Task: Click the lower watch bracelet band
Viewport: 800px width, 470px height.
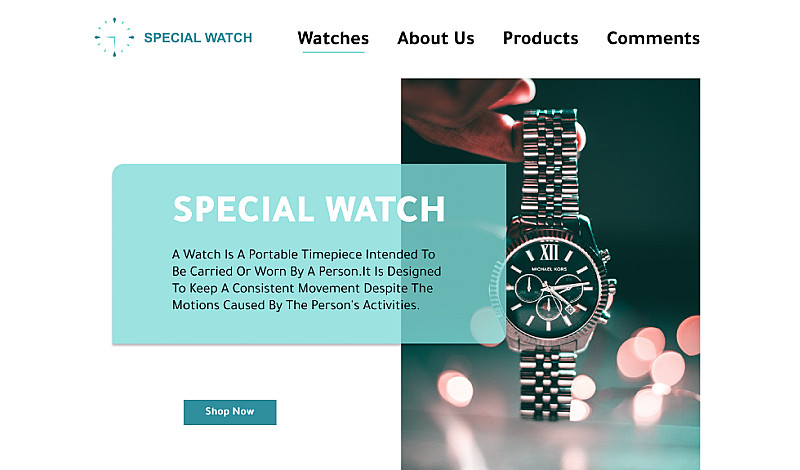Action: (x=547, y=385)
